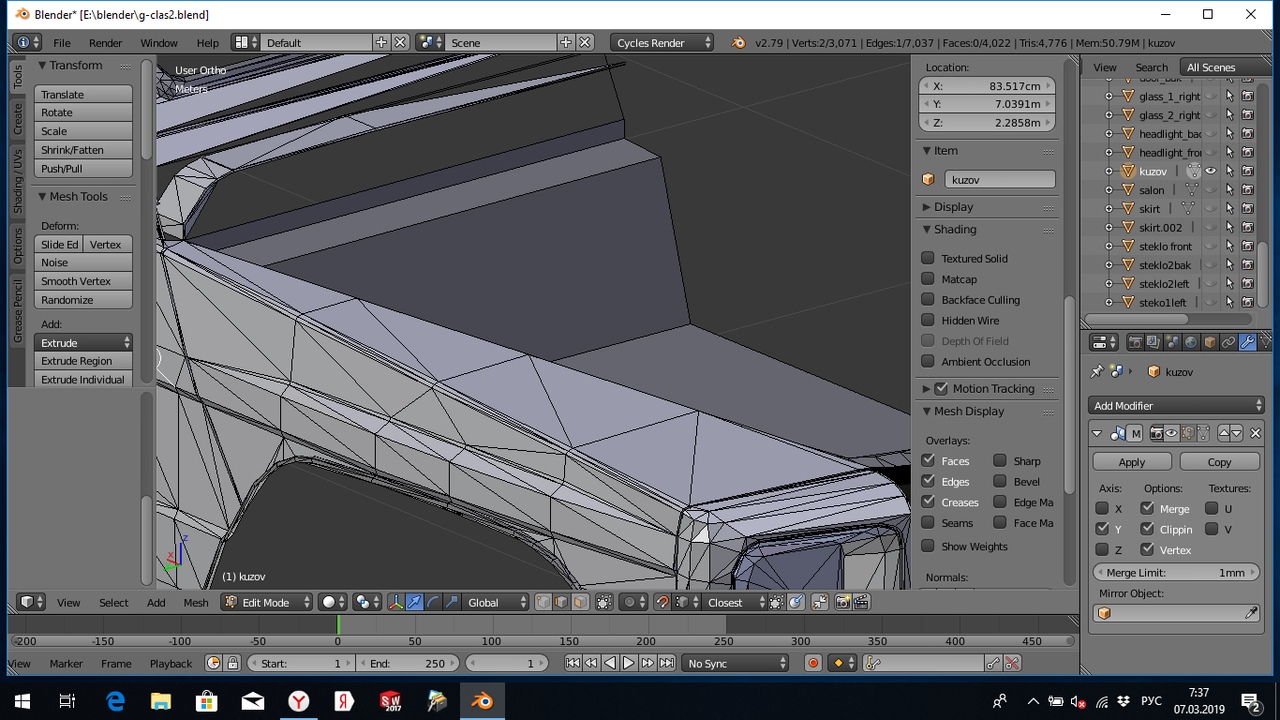Toggle proportional editing icon in header
The width and height of the screenshot is (1280, 720).
630,602
